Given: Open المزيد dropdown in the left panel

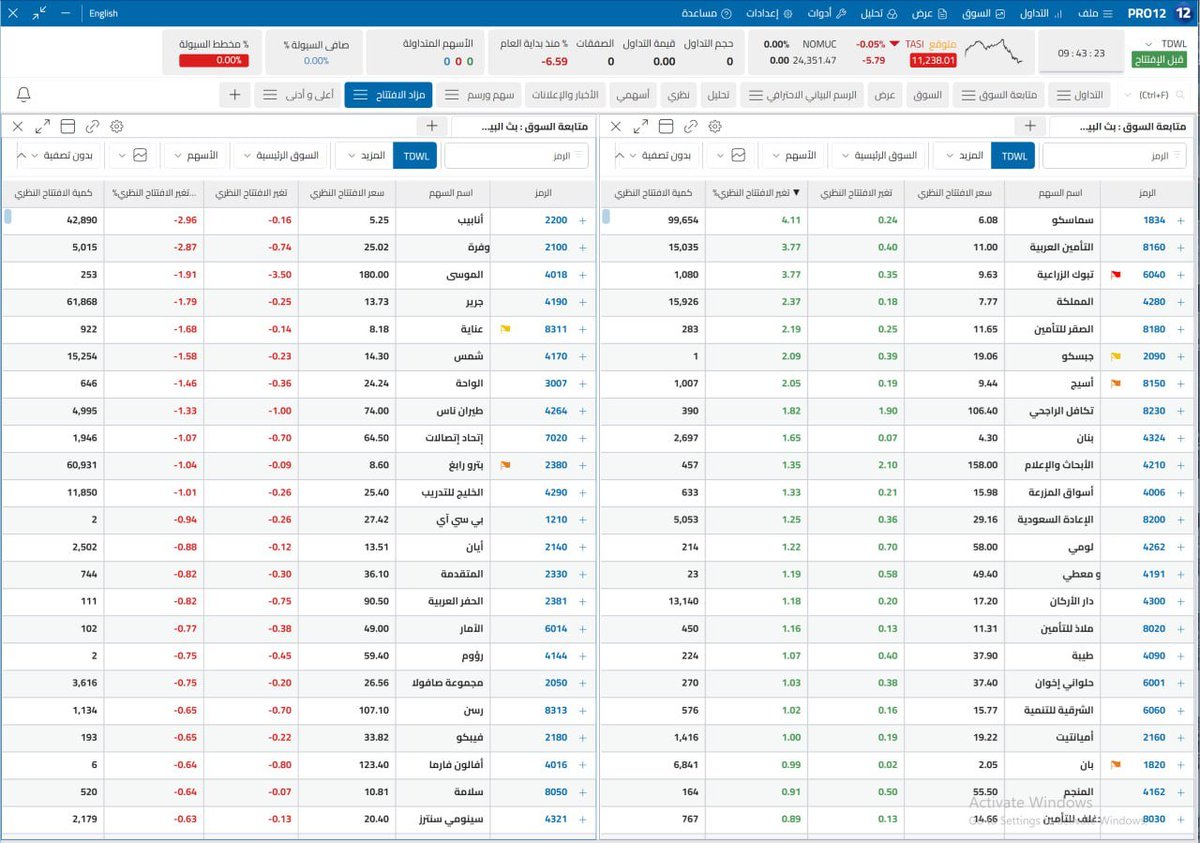Looking at the screenshot, I should pos(365,156).
